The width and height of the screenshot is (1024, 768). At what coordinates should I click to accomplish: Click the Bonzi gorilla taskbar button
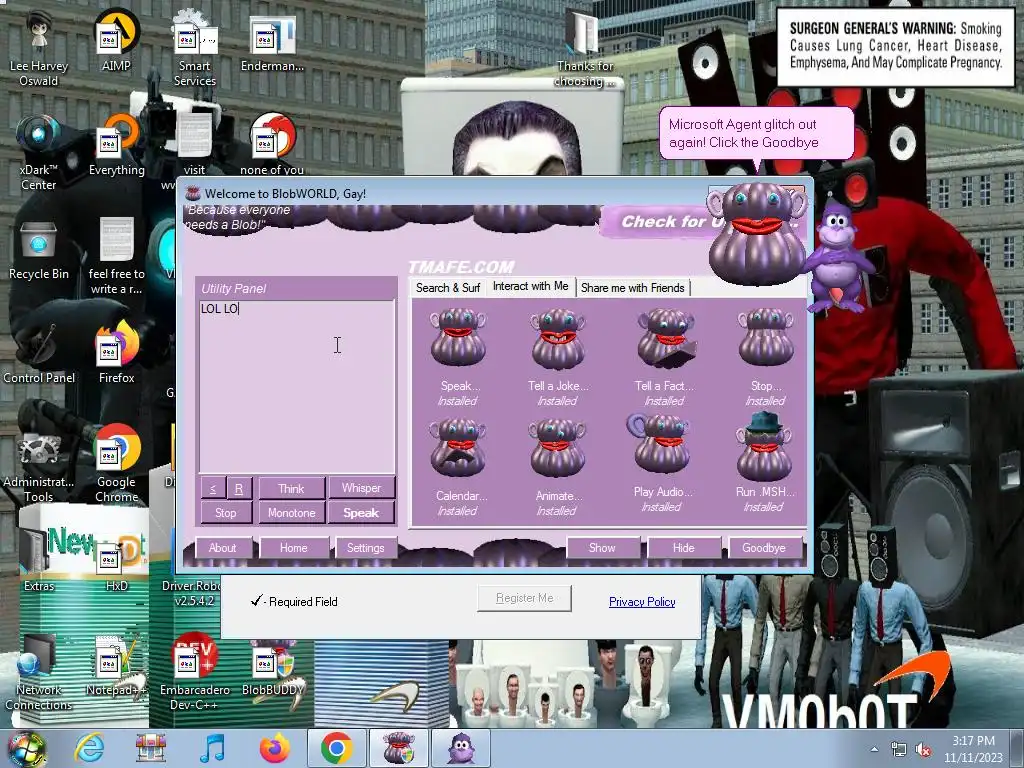click(461, 748)
